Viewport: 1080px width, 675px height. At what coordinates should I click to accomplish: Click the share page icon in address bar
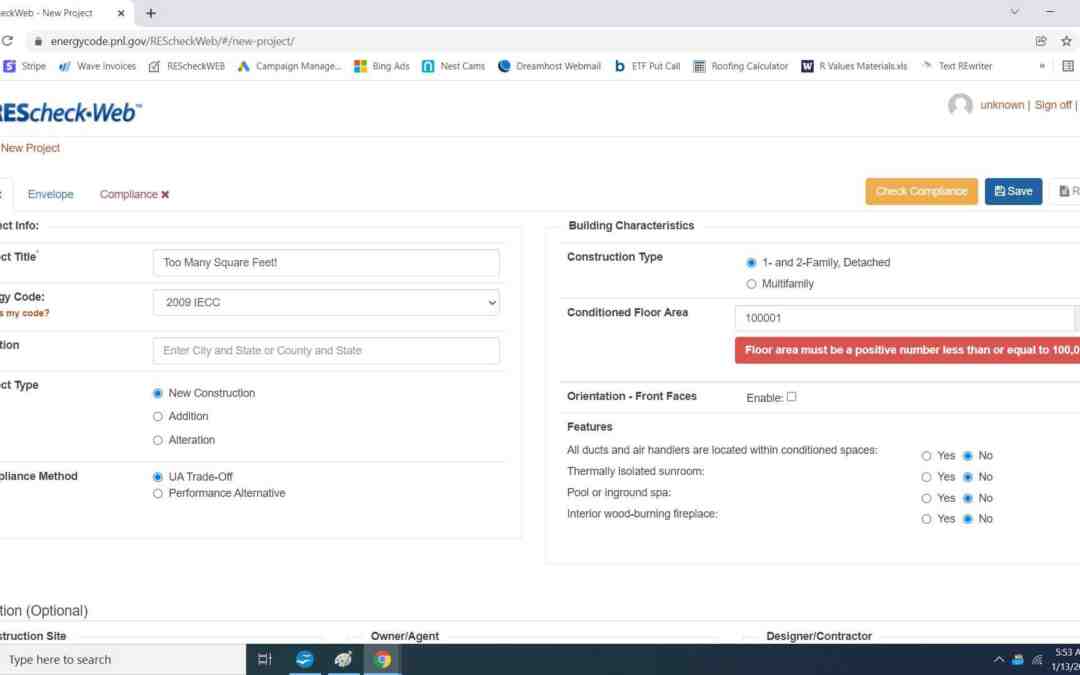pos(1041,41)
